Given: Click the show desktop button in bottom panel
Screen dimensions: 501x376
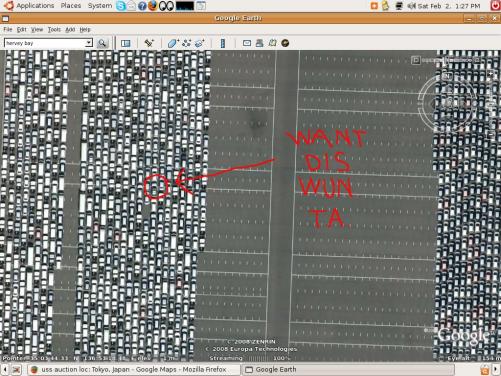Looking at the screenshot, I should [x=16, y=370].
